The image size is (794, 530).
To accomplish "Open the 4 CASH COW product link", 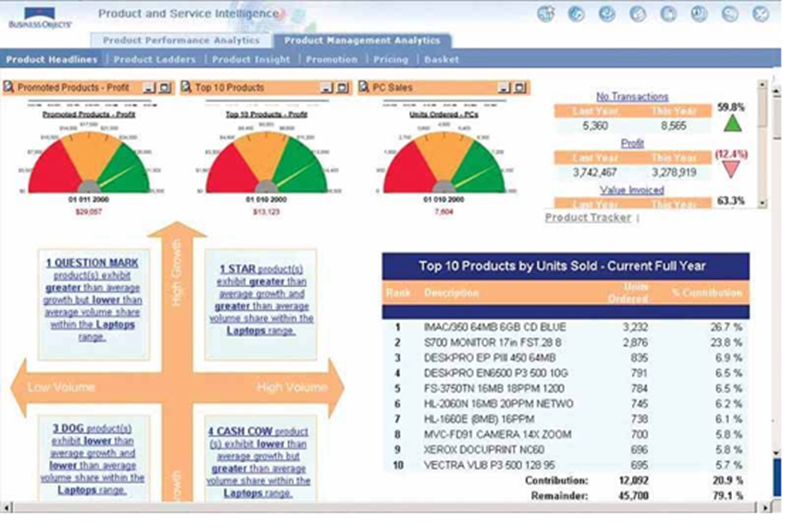I will click(x=258, y=462).
